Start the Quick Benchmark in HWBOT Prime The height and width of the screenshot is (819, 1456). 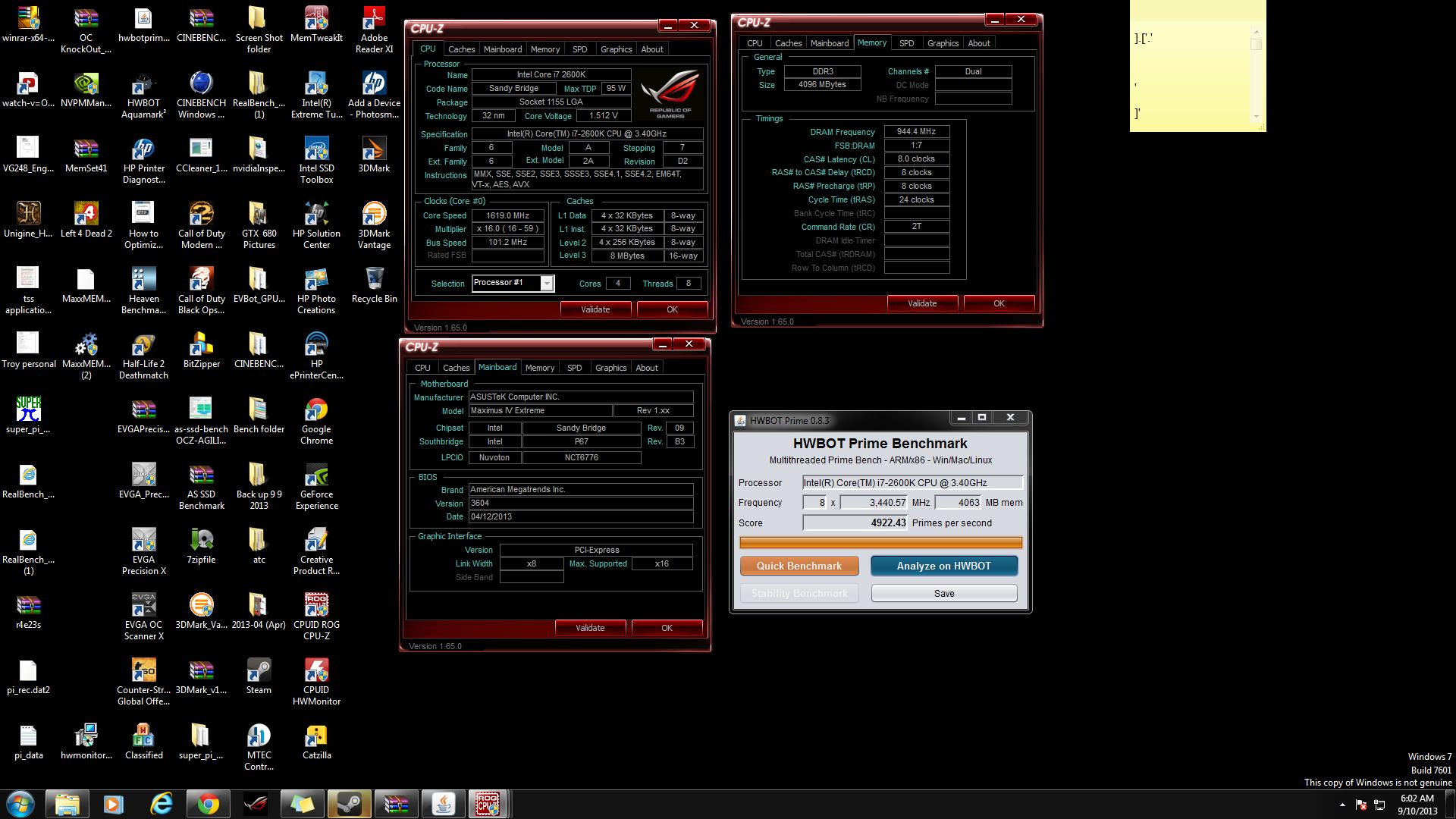point(799,566)
